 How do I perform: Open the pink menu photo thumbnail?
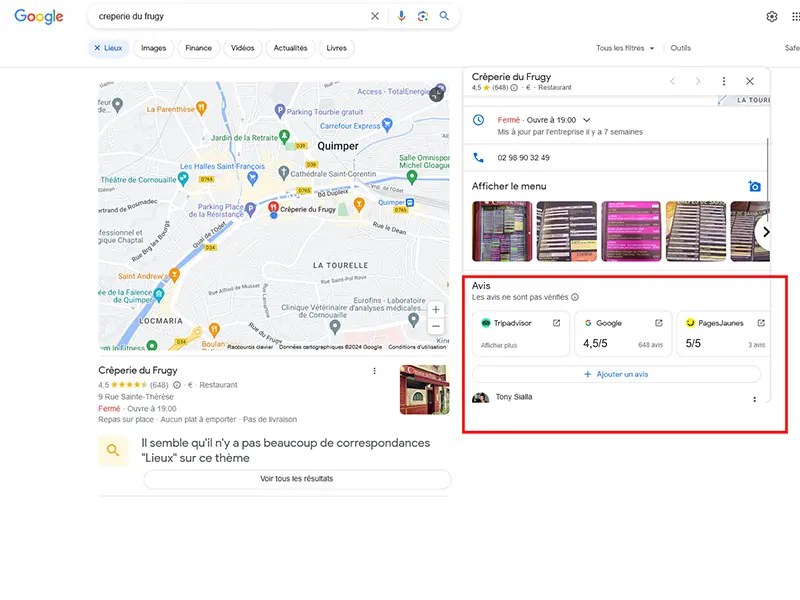[631, 231]
